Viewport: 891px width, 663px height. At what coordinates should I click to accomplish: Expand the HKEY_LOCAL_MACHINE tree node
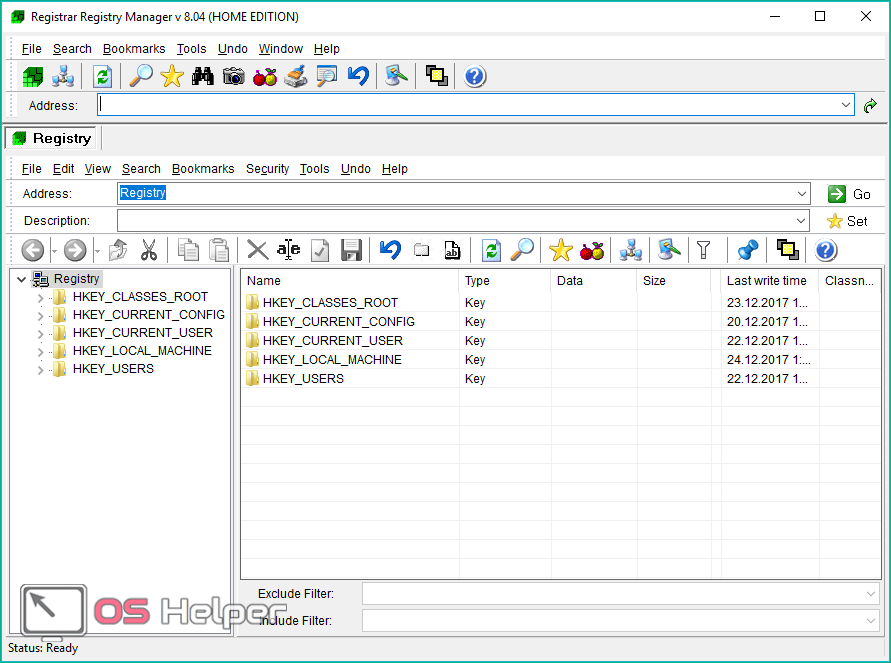click(x=41, y=352)
